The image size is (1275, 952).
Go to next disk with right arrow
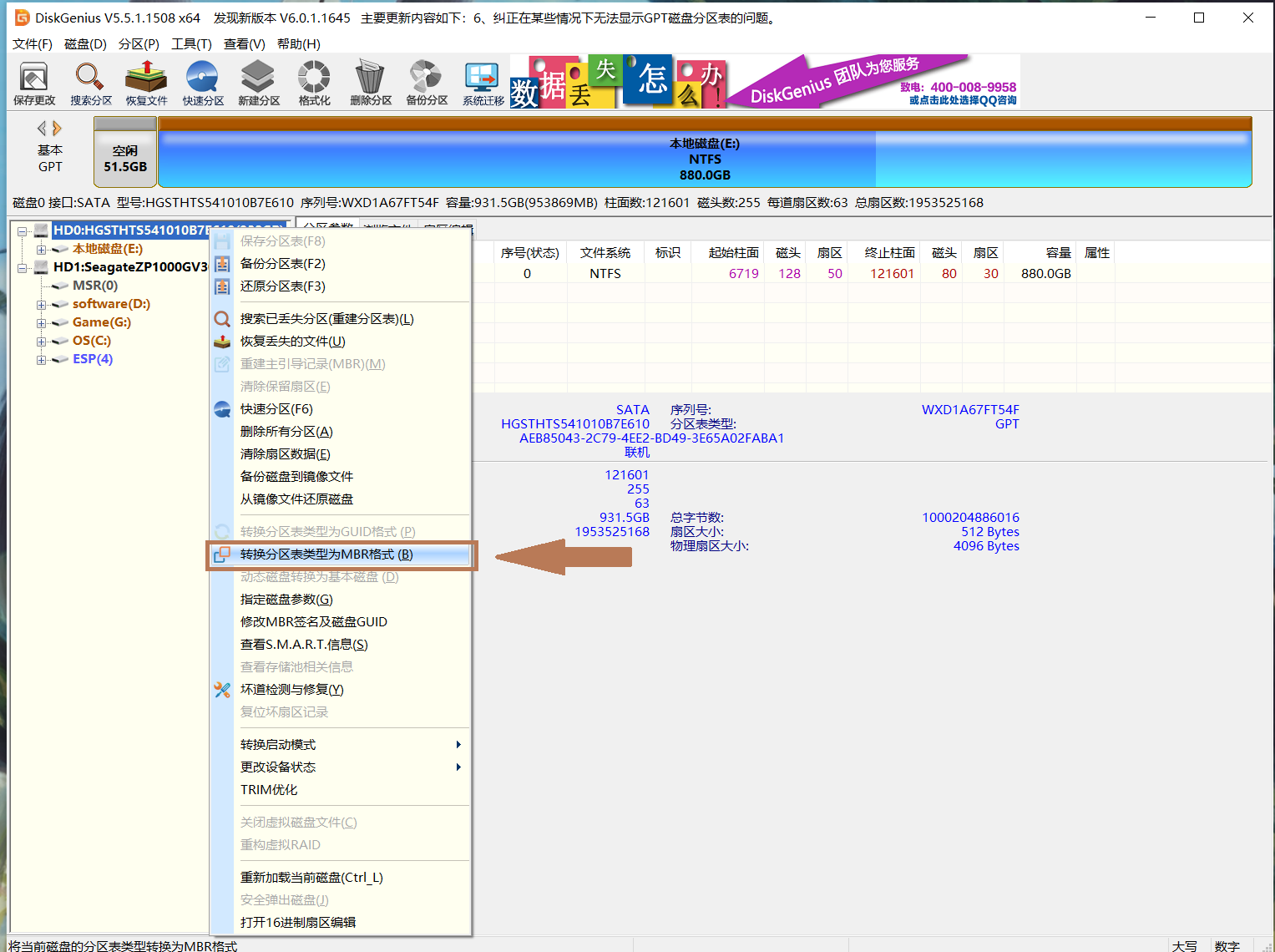57,129
